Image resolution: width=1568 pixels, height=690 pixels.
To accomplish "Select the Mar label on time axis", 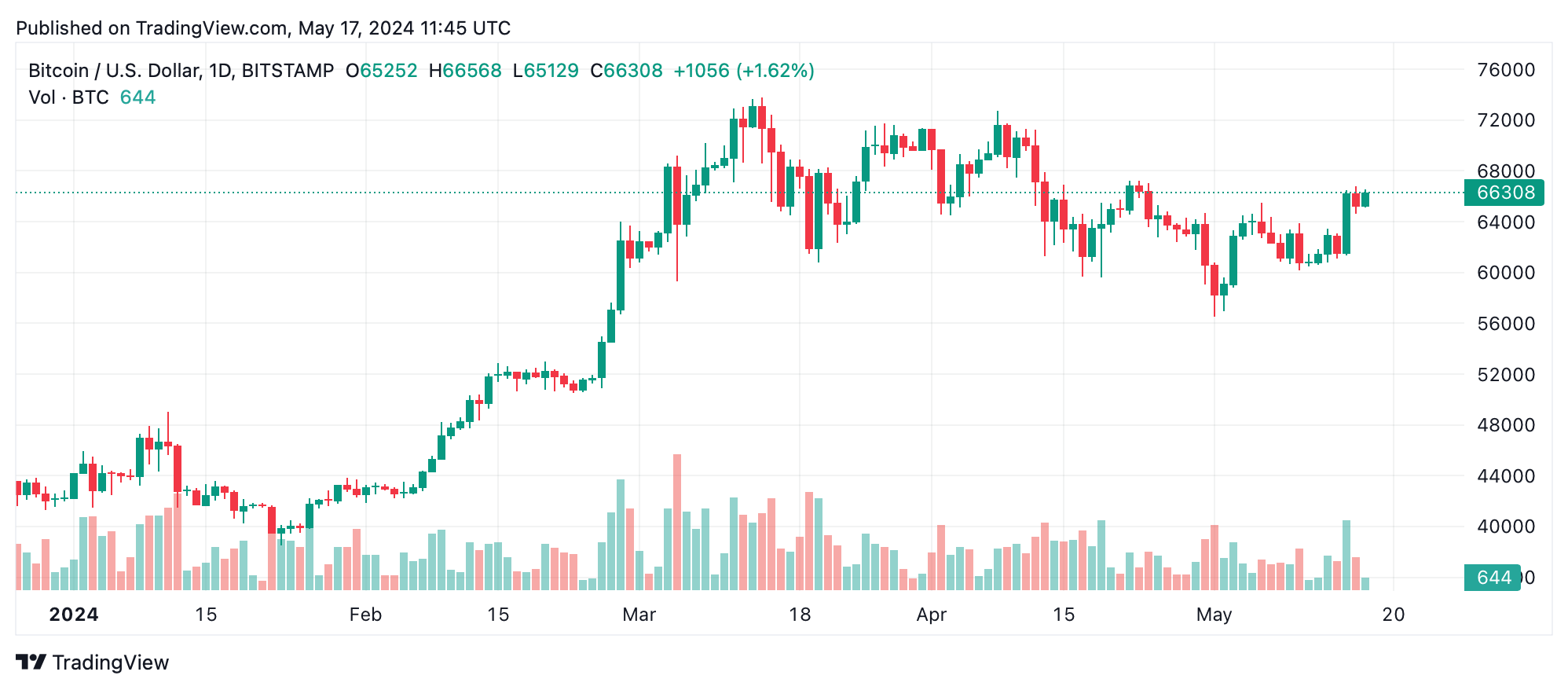I will click(x=639, y=615).
